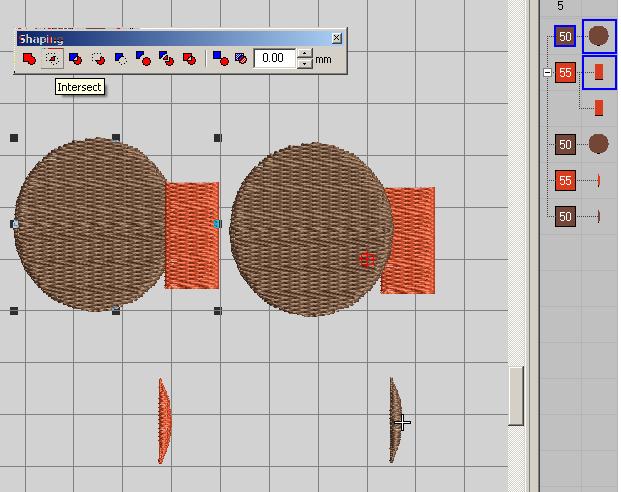
Task: Select the Weld shaping tool
Action: pyautogui.click(x=29, y=59)
